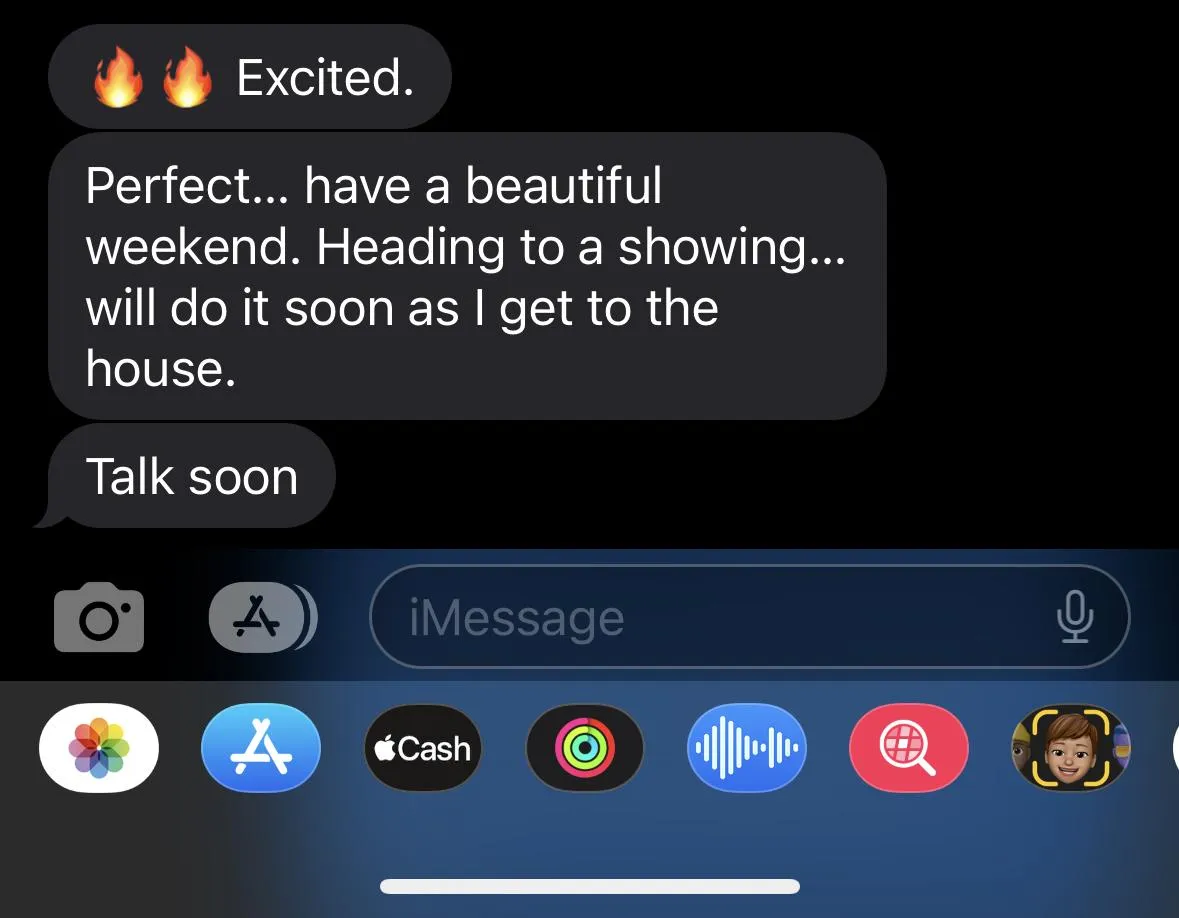
Task: Start dictation with microphone icon
Action: tap(1075, 617)
